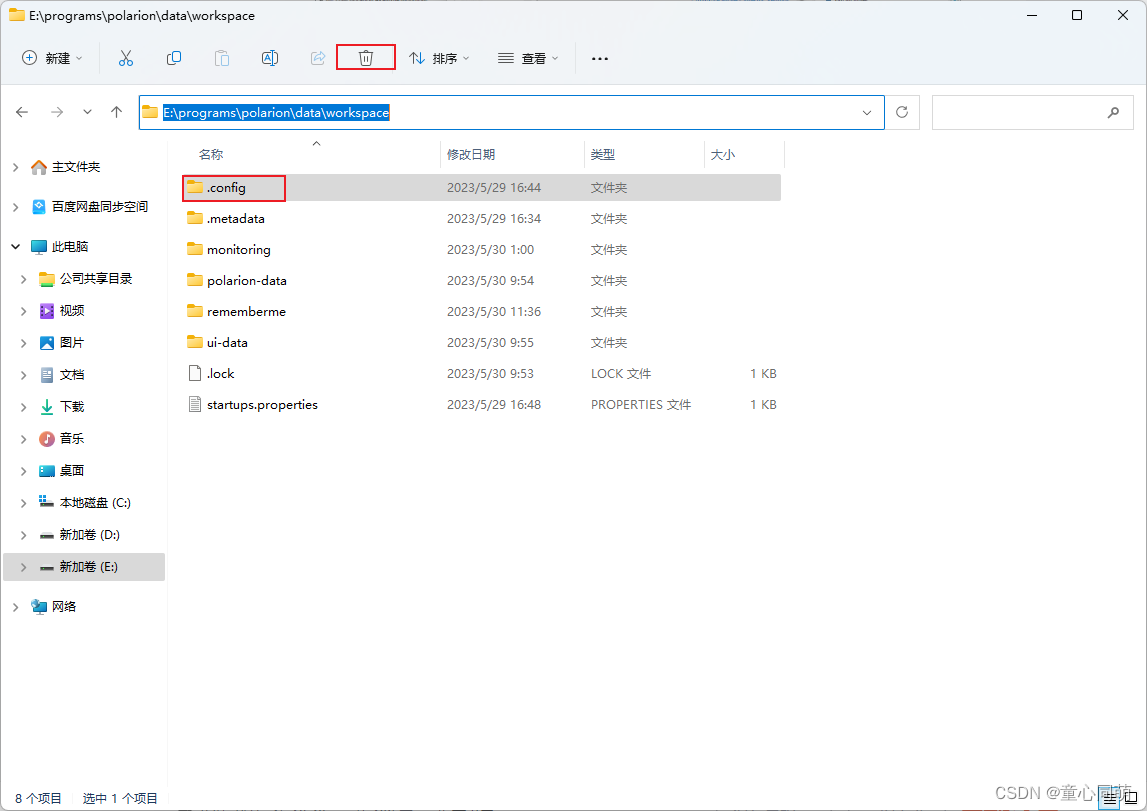Image resolution: width=1147 pixels, height=811 pixels.
Task: Expand the 百度网盘同步空间 tree node
Action: (15, 208)
